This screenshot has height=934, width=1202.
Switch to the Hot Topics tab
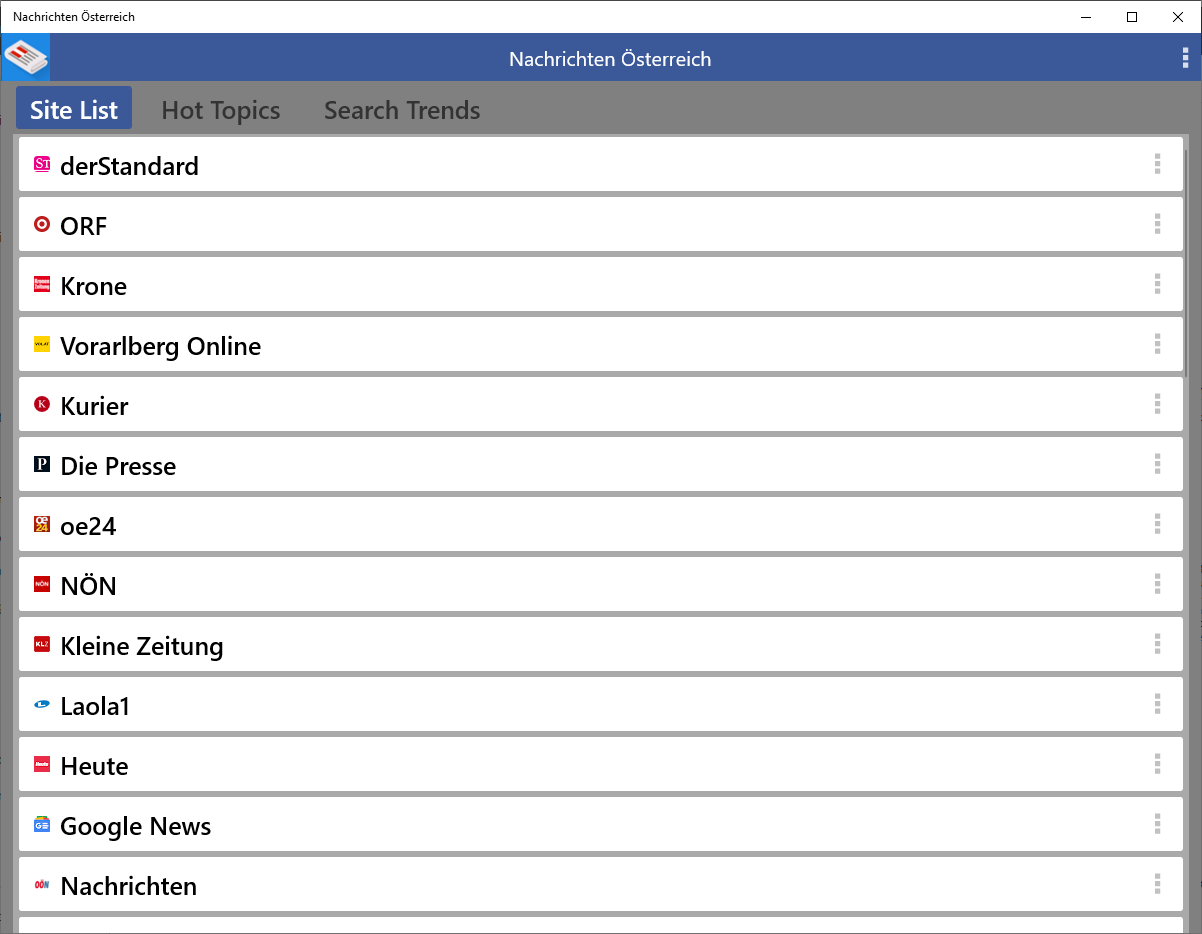tap(221, 110)
